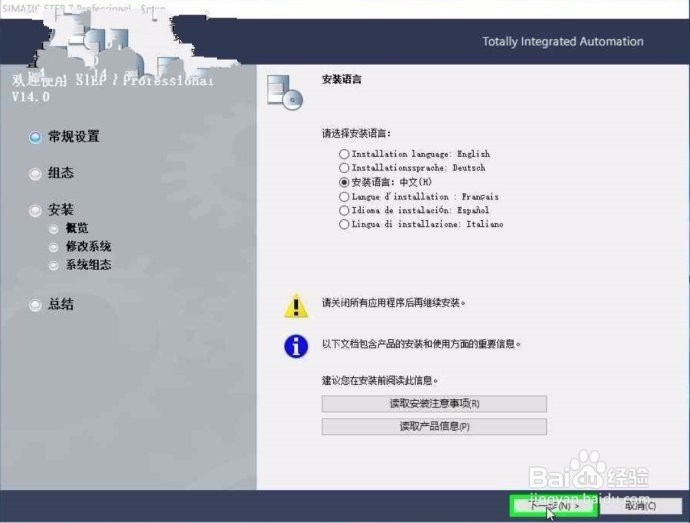The height and width of the screenshot is (523, 690).
Task: Click the 取消(C) cancel button
Action: click(x=641, y=506)
